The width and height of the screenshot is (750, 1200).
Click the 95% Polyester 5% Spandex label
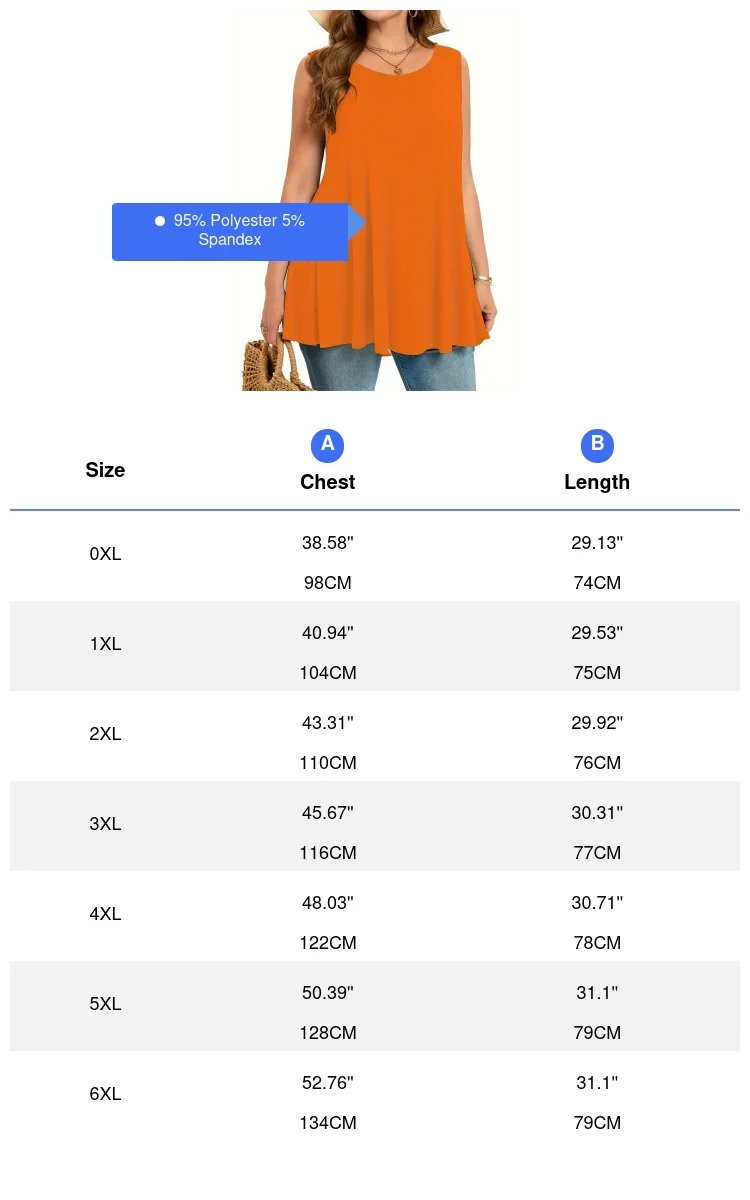pyautogui.click(x=238, y=231)
